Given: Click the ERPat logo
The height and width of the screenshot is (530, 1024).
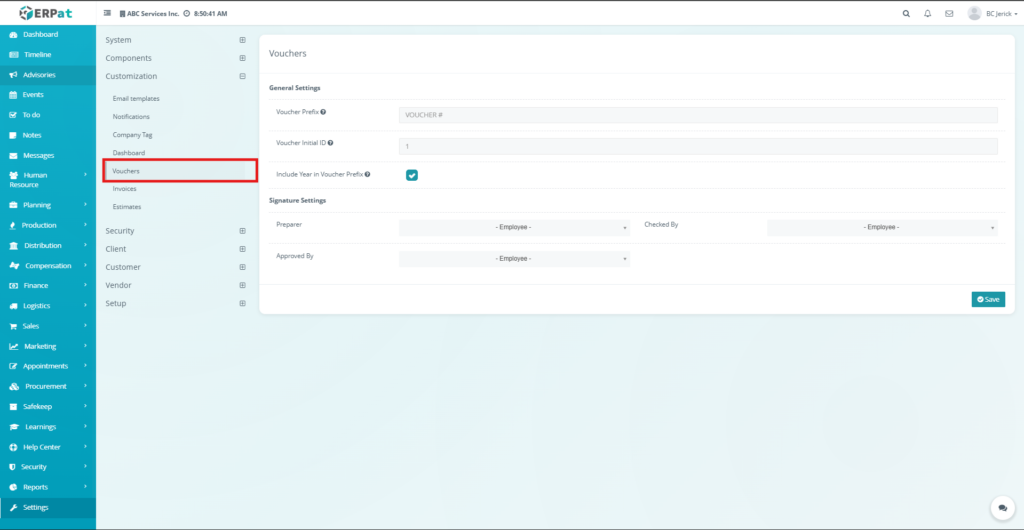Looking at the screenshot, I should point(47,13).
